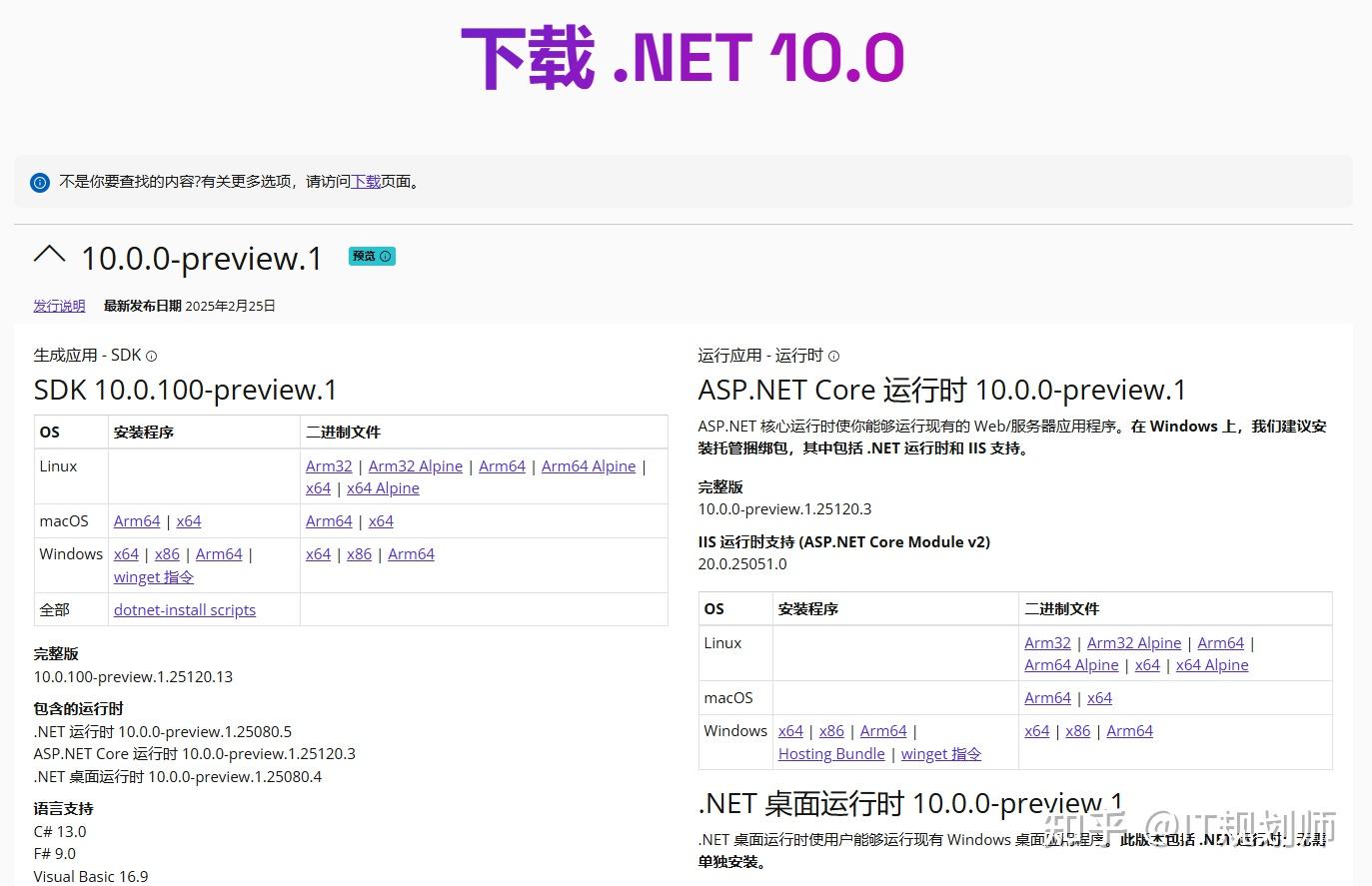Open the 发行说明 release notes link
1372x886 pixels.
pos(58,306)
